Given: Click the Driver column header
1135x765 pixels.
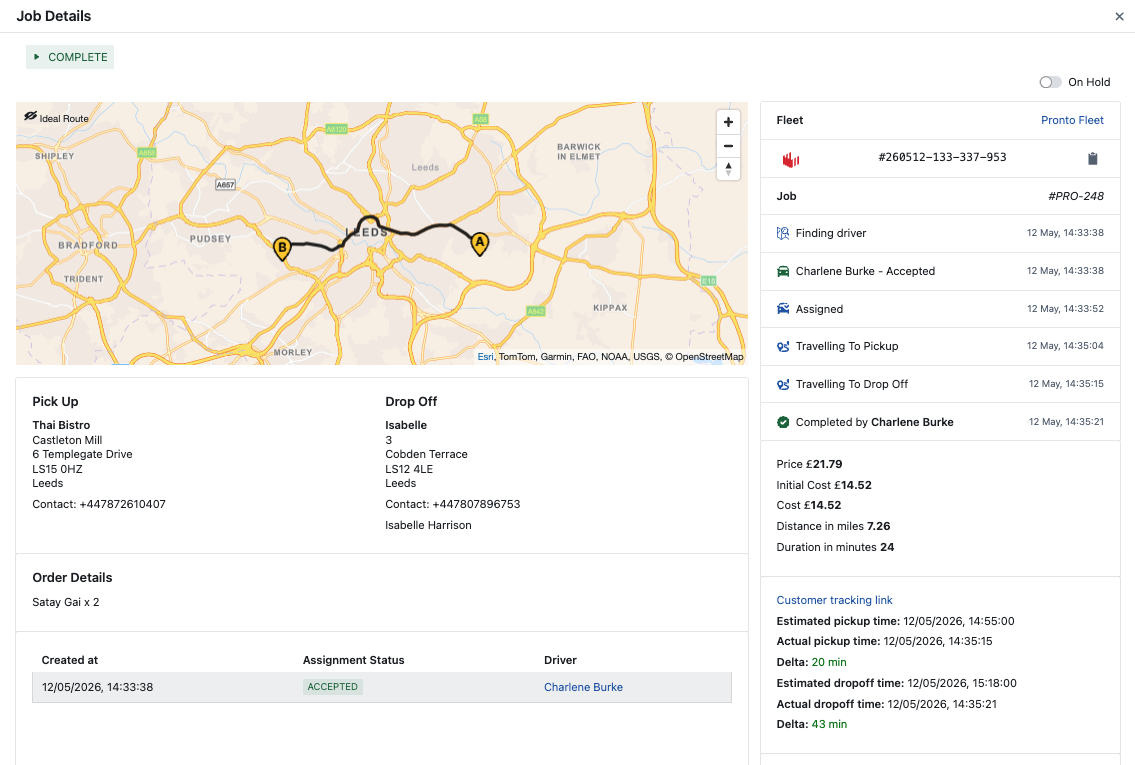Looking at the screenshot, I should point(560,660).
